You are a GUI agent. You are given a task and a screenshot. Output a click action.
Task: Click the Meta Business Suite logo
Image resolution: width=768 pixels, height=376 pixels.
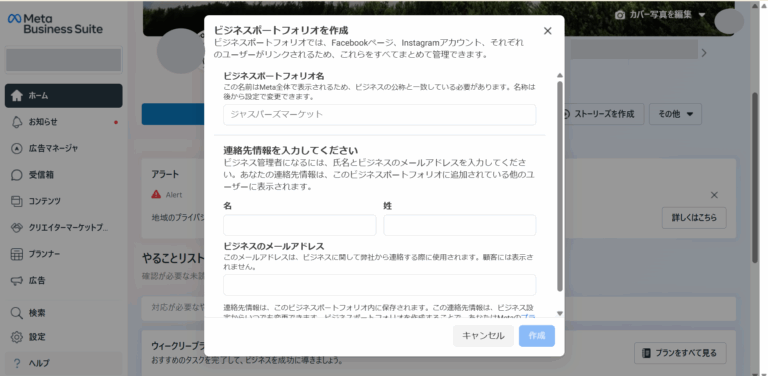(x=55, y=24)
